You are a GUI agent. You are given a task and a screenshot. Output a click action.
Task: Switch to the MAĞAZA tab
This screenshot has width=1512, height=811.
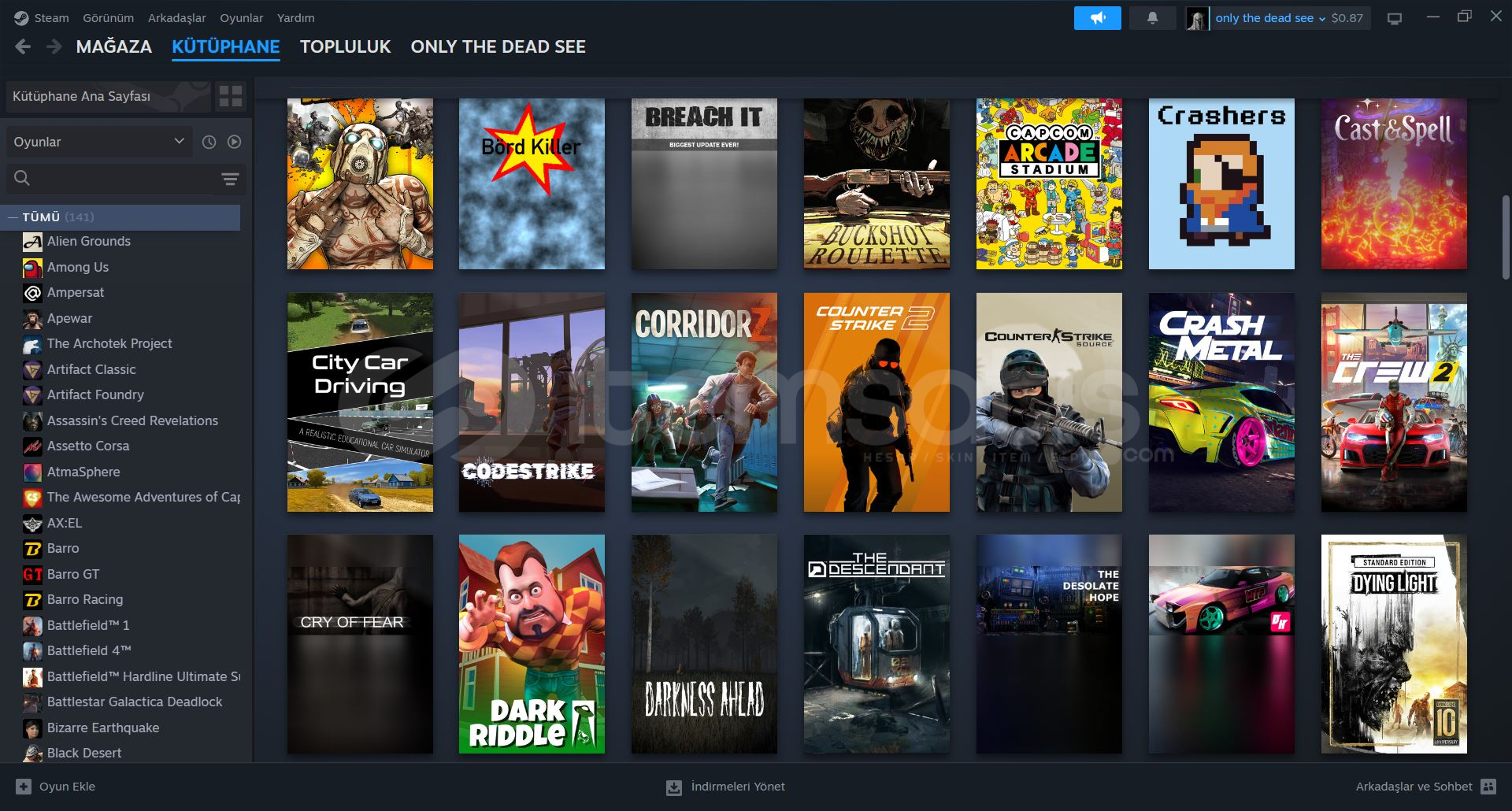114,47
